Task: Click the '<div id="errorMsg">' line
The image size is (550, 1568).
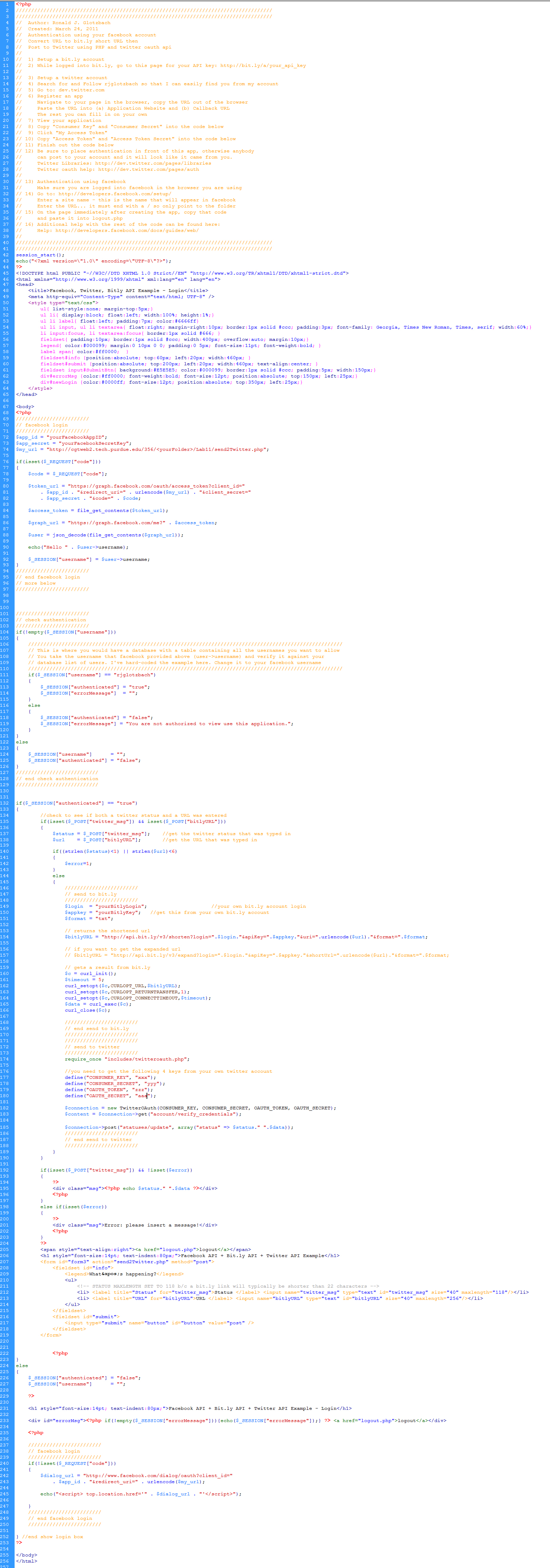Action: (x=237, y=1420)
